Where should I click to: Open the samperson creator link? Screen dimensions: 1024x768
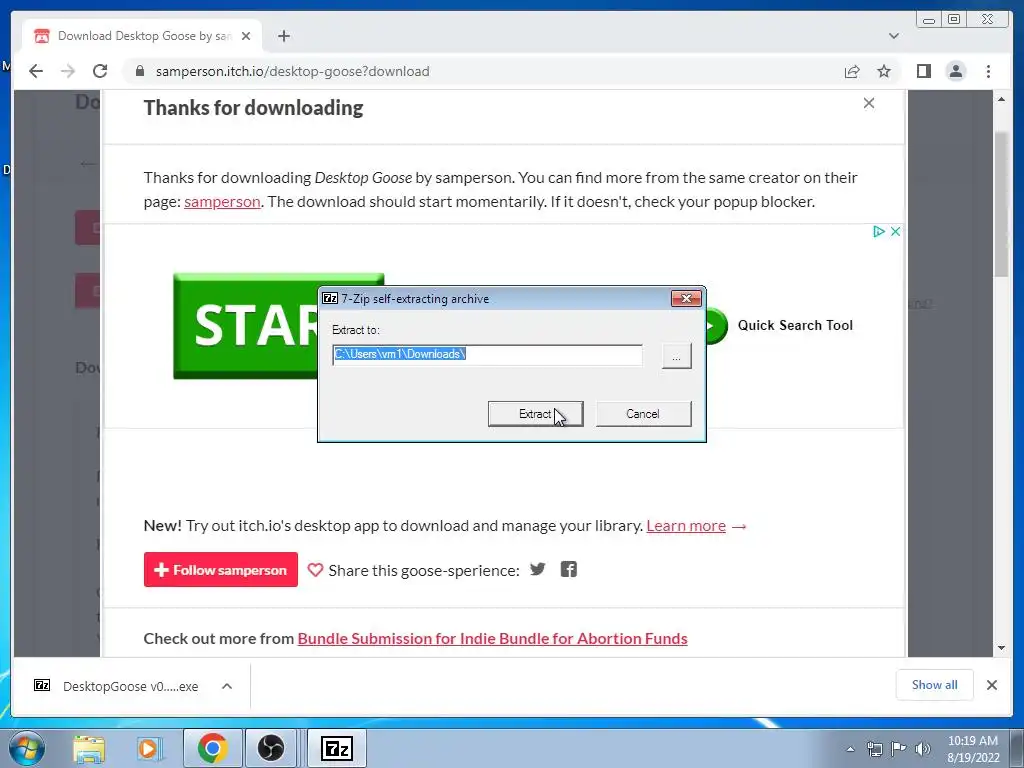click(x=222, y=202)
